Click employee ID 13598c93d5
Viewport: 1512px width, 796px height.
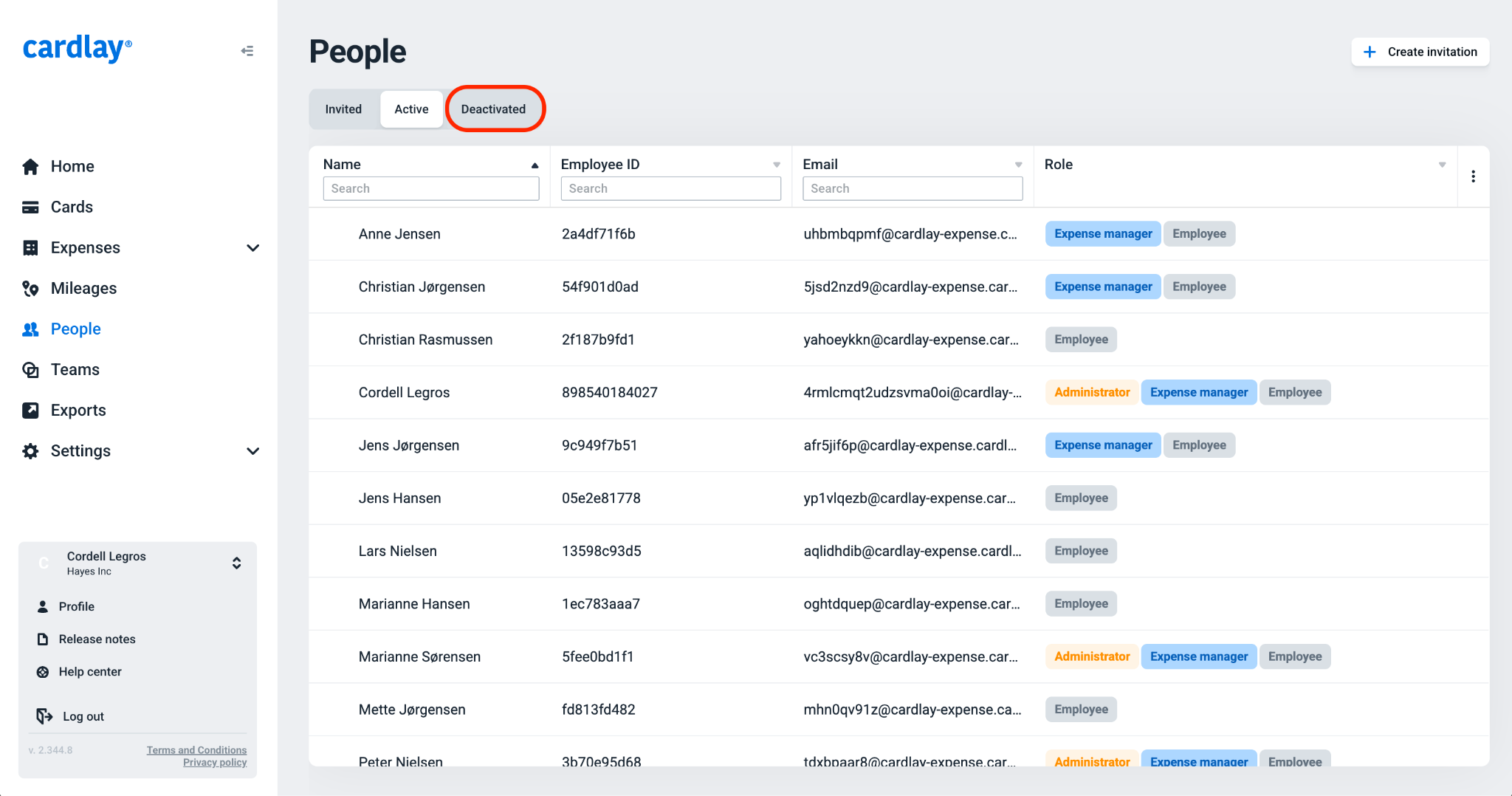tap(602, 551)
